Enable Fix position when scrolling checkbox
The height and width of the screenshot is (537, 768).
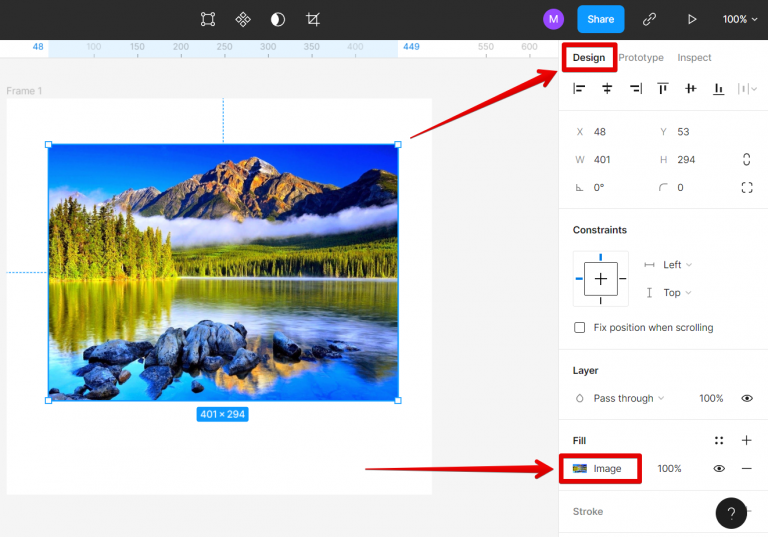580,328
